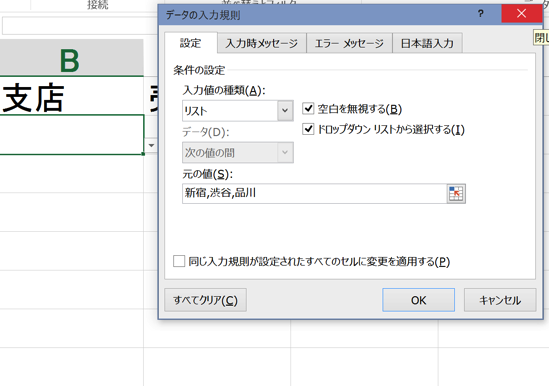Click the help question mark in dialog title bar
Image resolution: width=549 pixels, height=386 pixels.
[x=481, y=14]
